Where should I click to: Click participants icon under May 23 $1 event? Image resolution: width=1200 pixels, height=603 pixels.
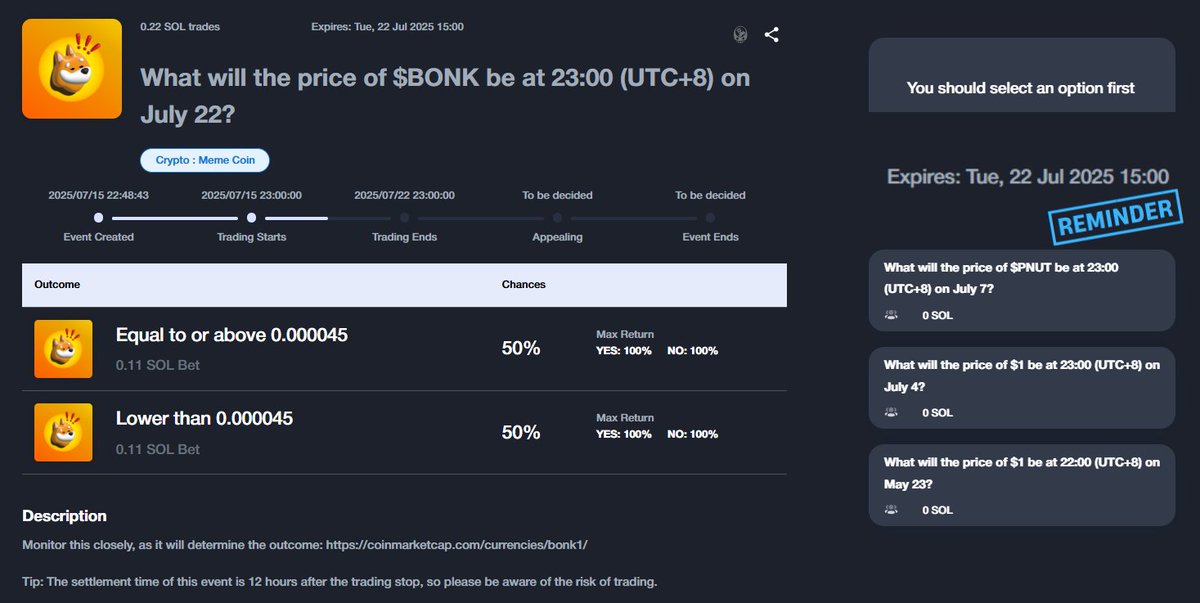891,510
